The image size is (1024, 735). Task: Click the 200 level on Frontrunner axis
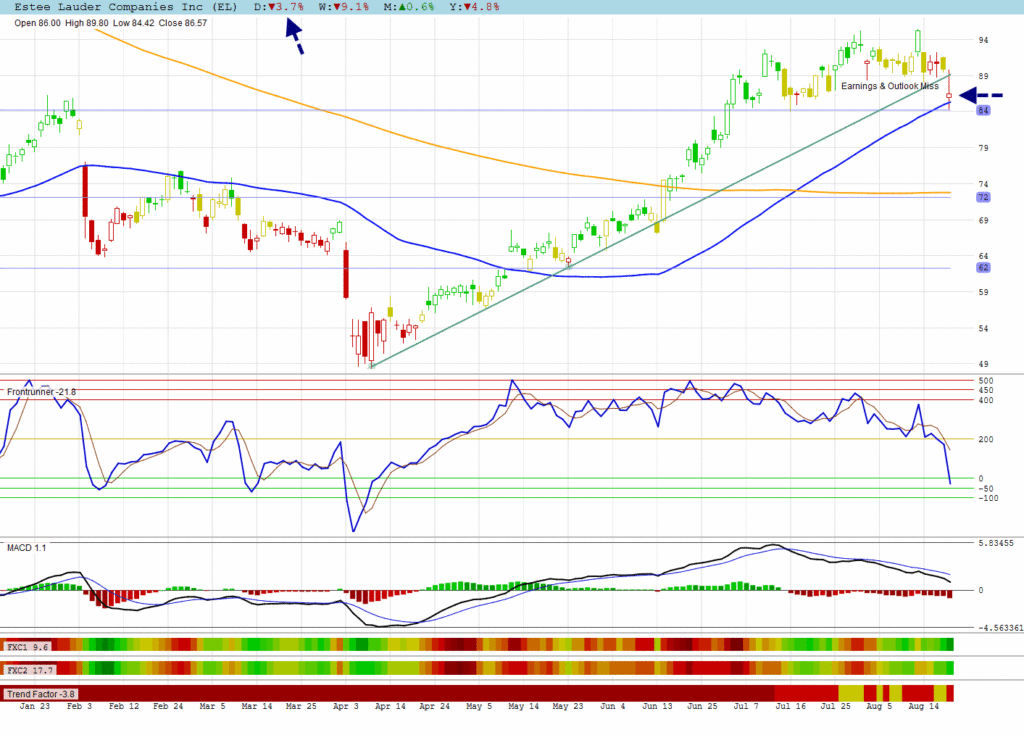coord(985,440)
